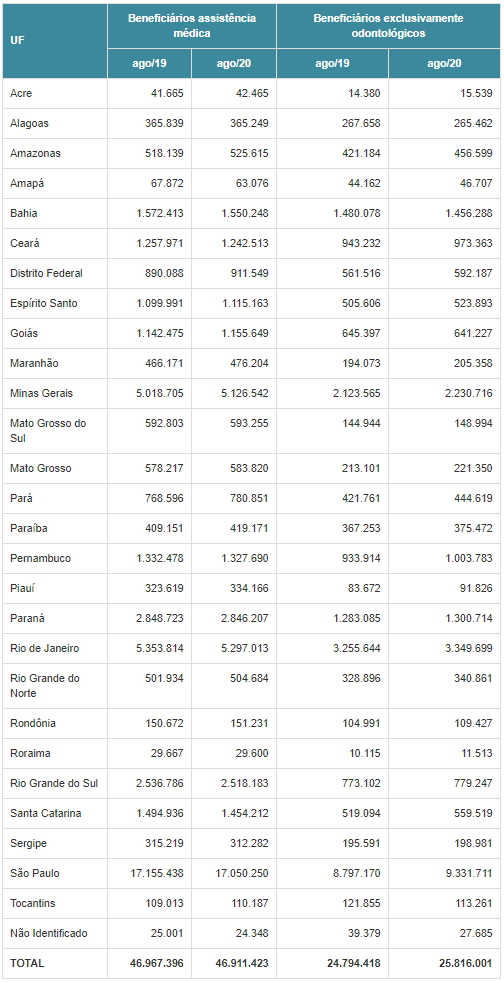Click the Amazonas state cell

tap(35, 153)
